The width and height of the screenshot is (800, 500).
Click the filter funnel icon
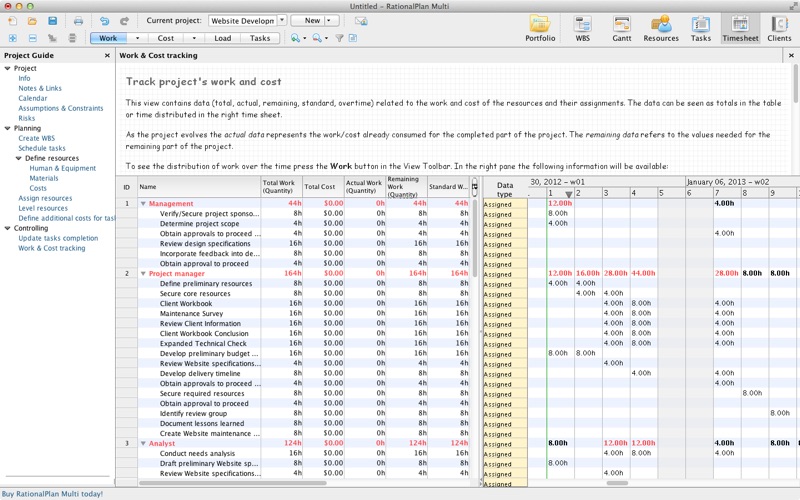339,38
